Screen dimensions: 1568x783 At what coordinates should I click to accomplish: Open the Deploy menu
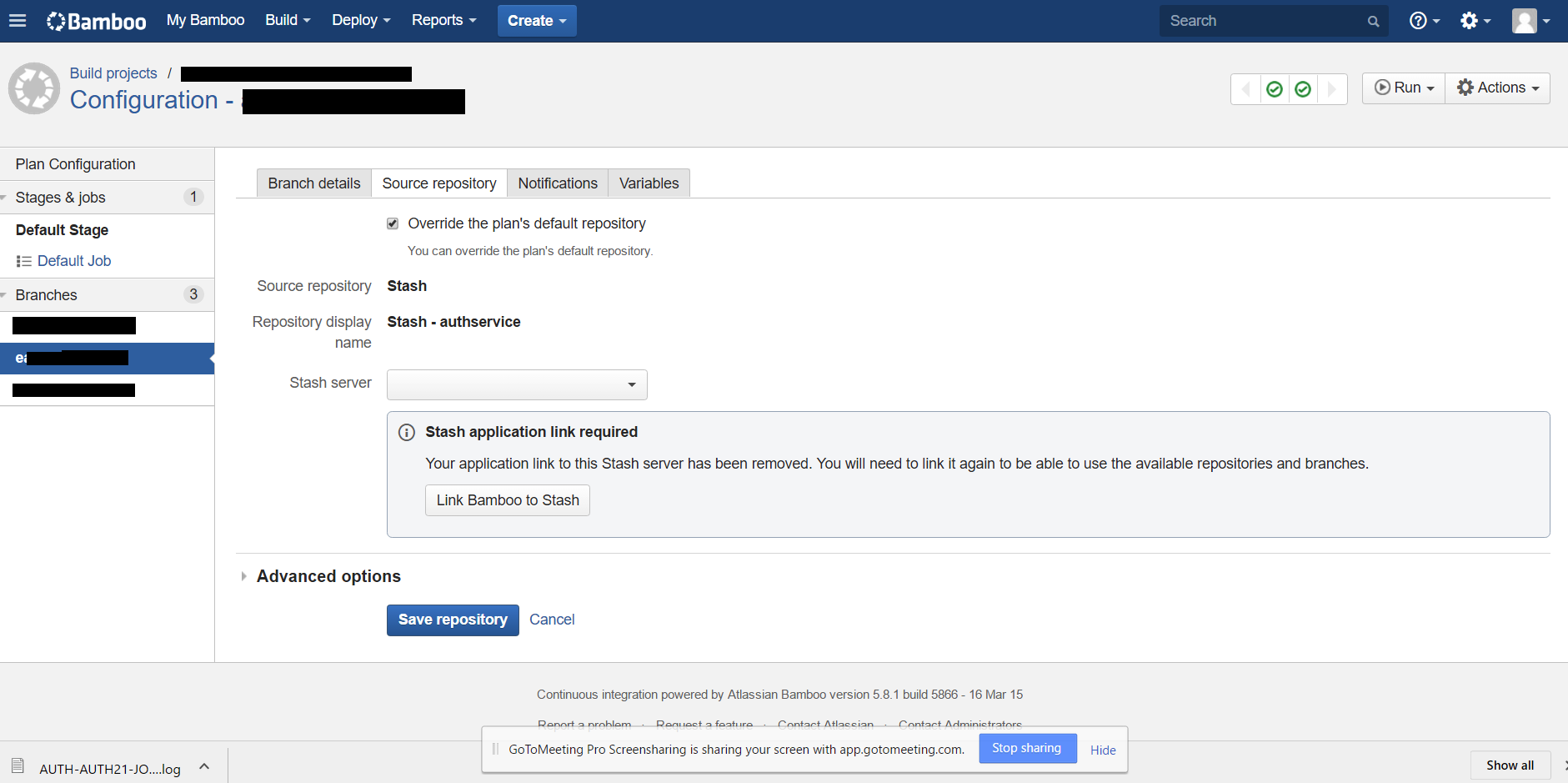tap(361, 20)
